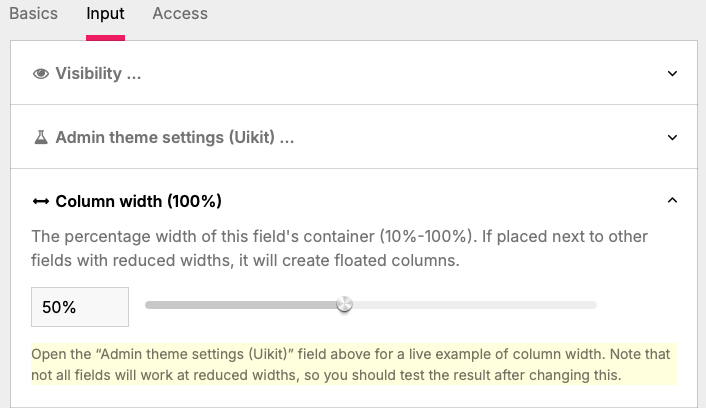Collapse Column width with its chevron-up arrow
The height and width of the screenshot is (408, 706).
click(x=672, y=200)
